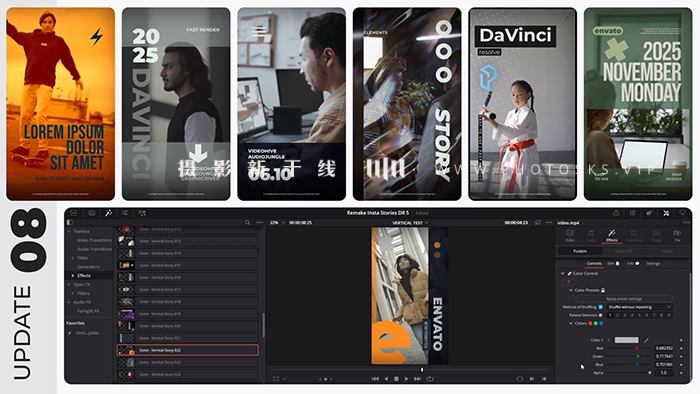This screenshot has height=394, width=700.
Task: Toggle keyframe dot for Red value
Action: point(681,348)
